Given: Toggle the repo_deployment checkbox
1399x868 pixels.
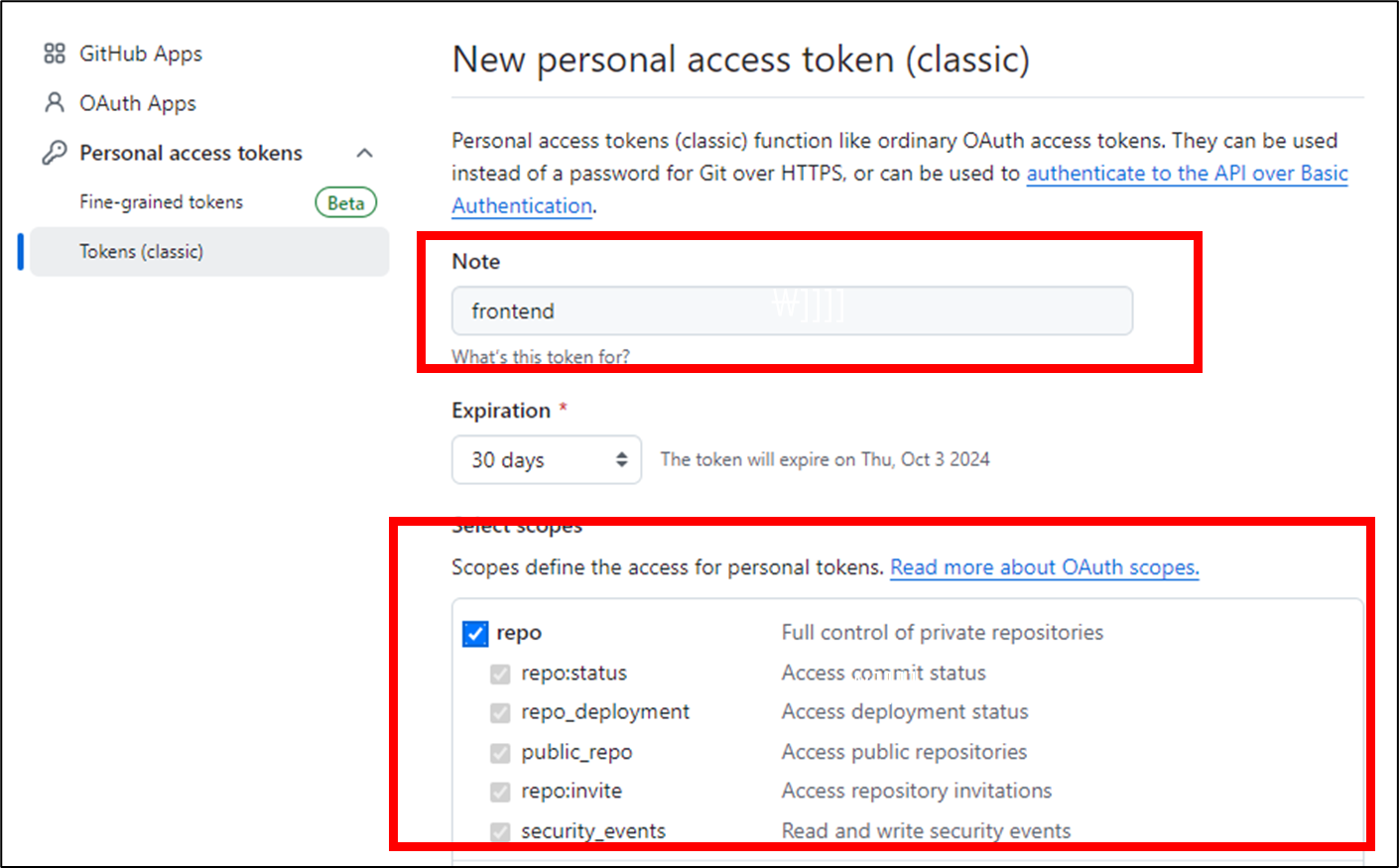Looking at the screenshot, I should click(500, 712).
